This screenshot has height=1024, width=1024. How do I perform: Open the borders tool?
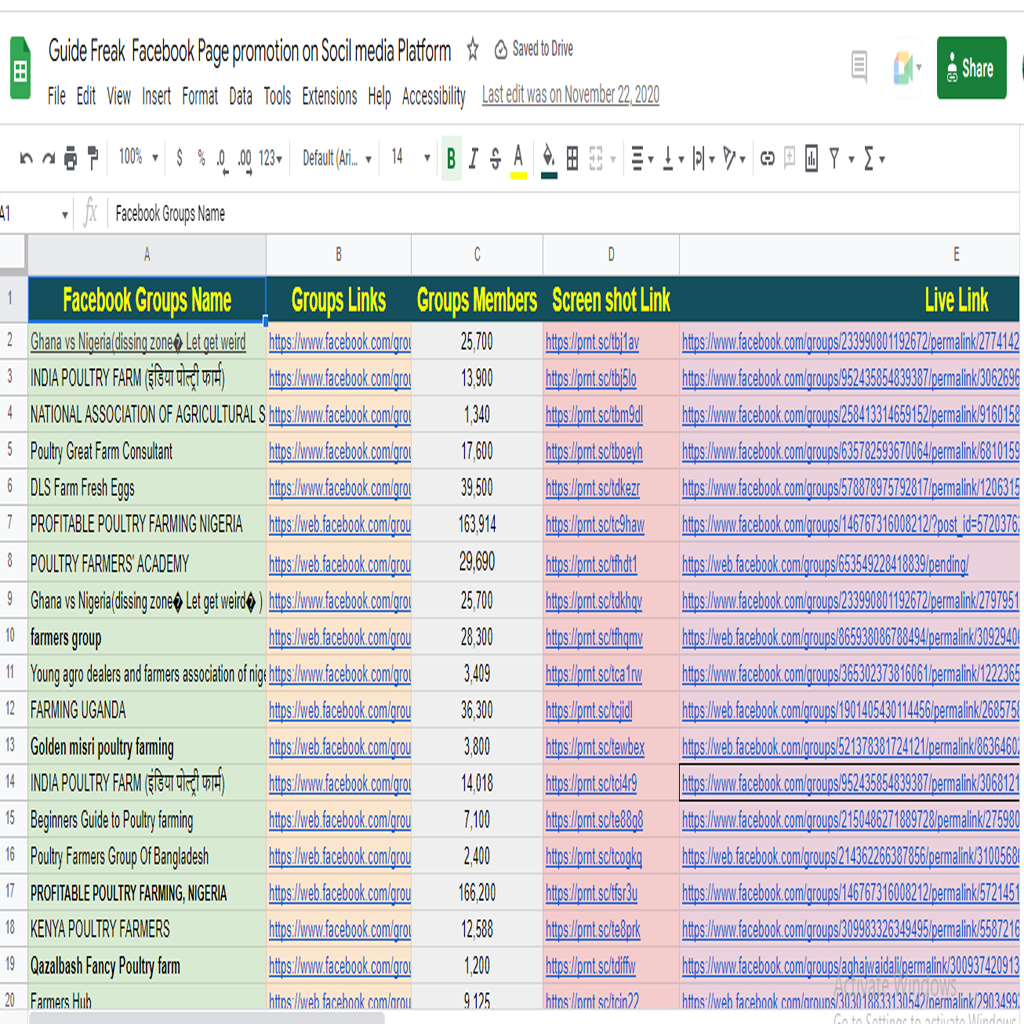coord(572,158)
